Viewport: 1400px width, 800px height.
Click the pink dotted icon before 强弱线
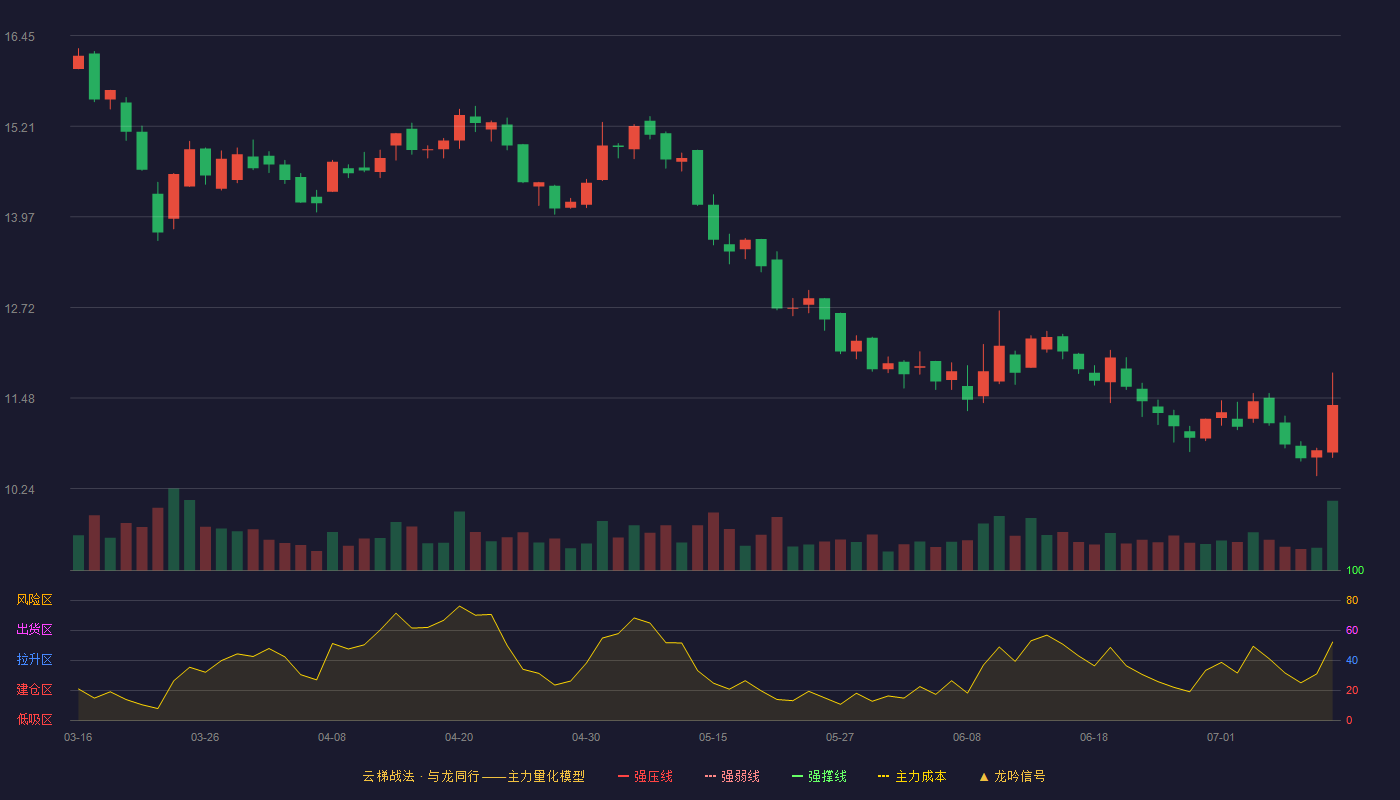[x=711, y=776]
